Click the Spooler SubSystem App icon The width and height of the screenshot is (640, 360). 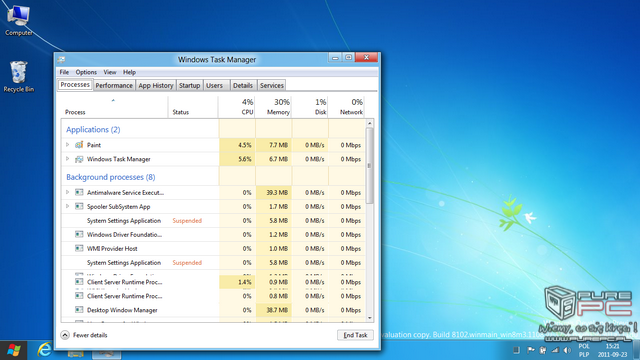(79, 207)
